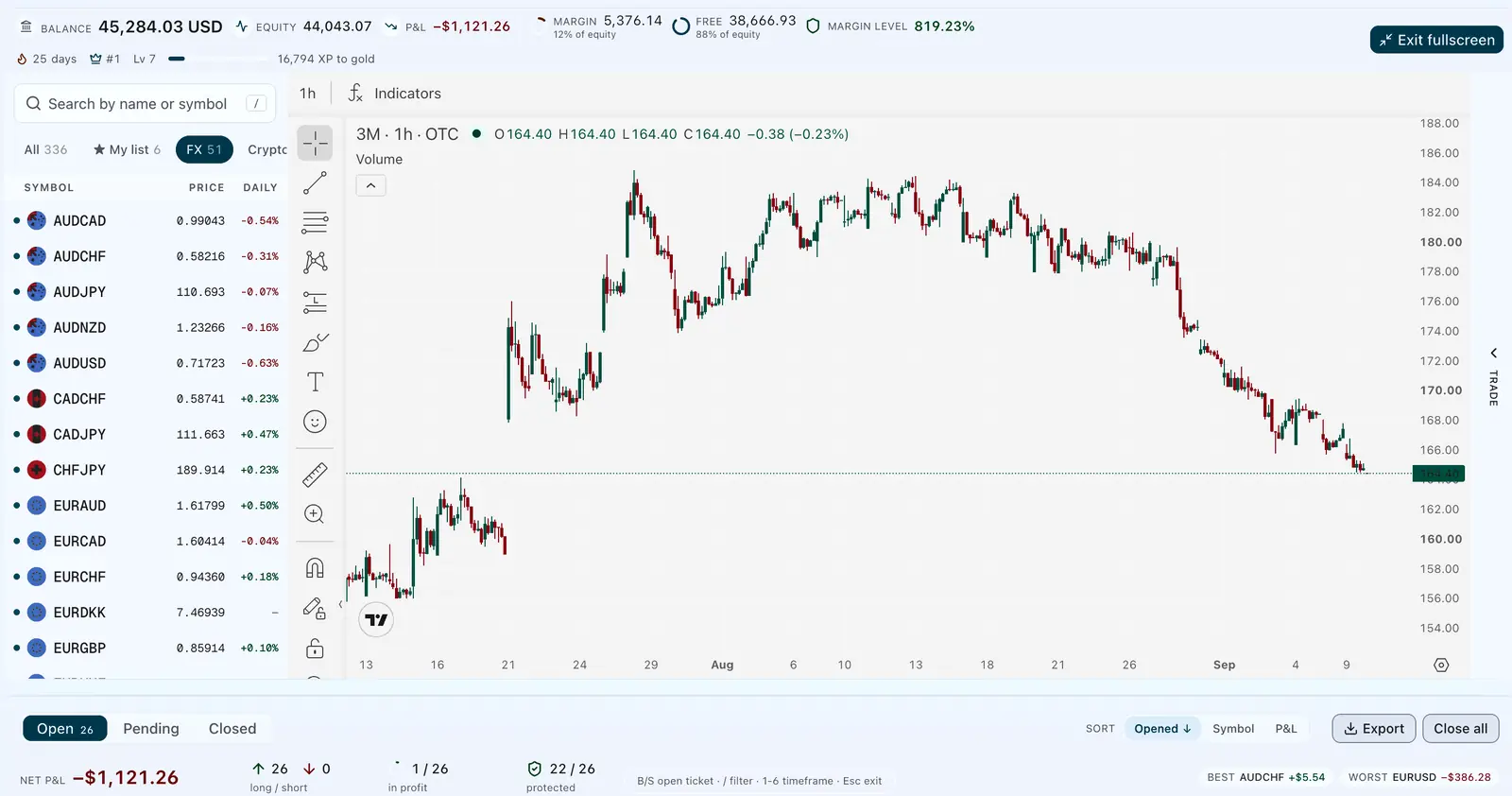Switch to the Closed positions tab

click(232, 728)
